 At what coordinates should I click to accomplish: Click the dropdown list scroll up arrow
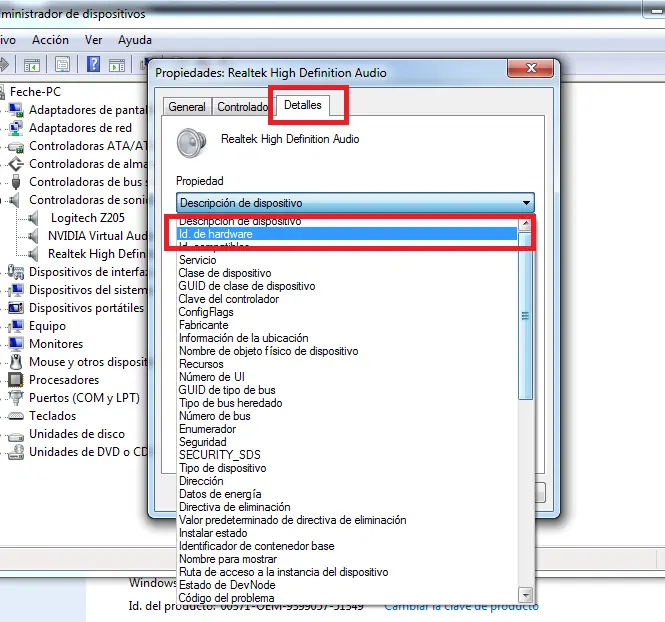coord(525,223)
